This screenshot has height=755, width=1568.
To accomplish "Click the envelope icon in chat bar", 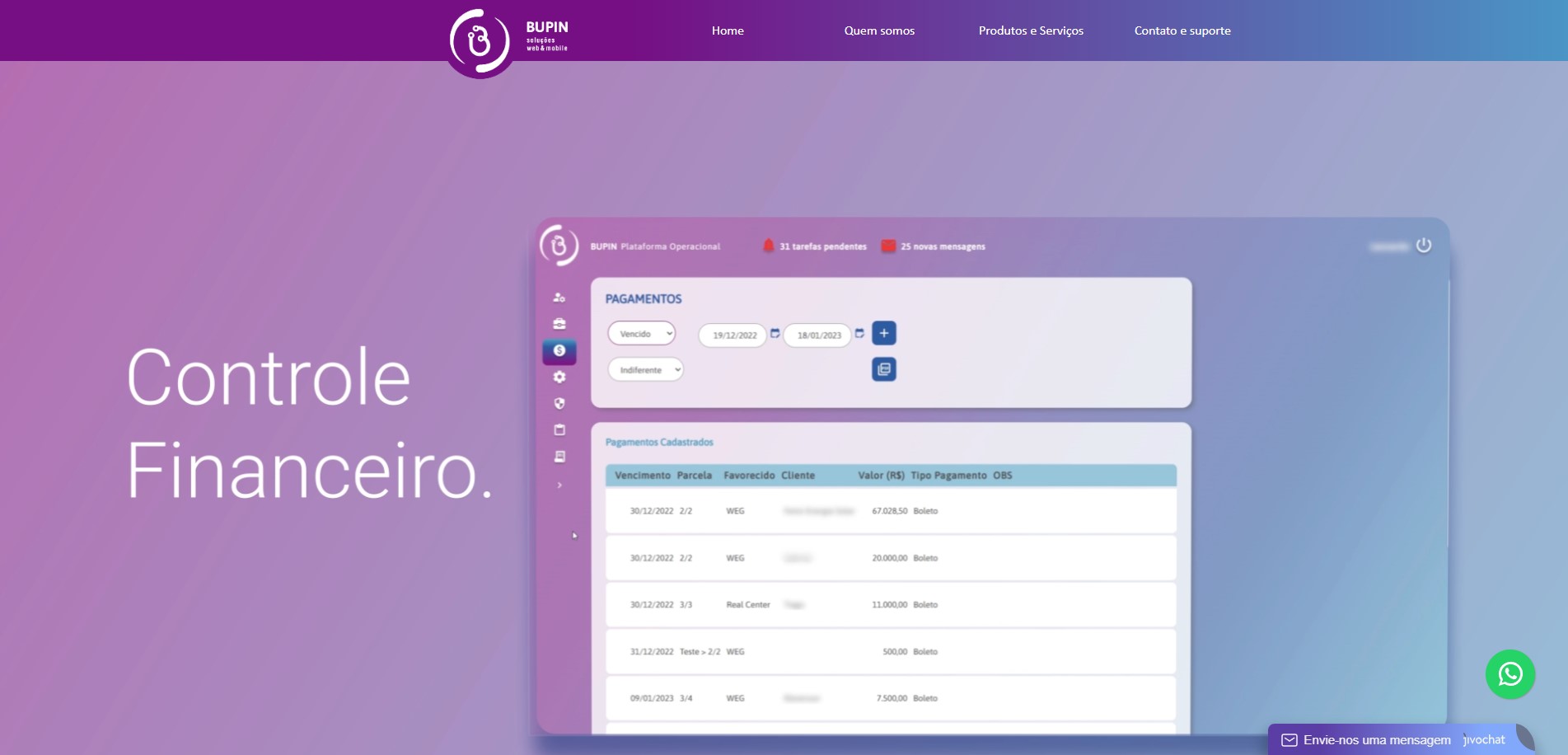I will 1290,740.
